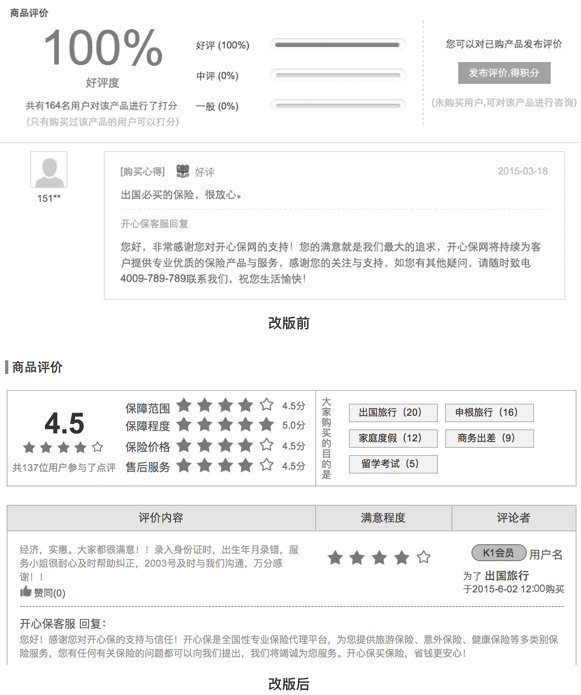Click the bold 出国旅行 text in reviewer column
The width and height of the screenshot is (581, 695).
pos(507,576)
